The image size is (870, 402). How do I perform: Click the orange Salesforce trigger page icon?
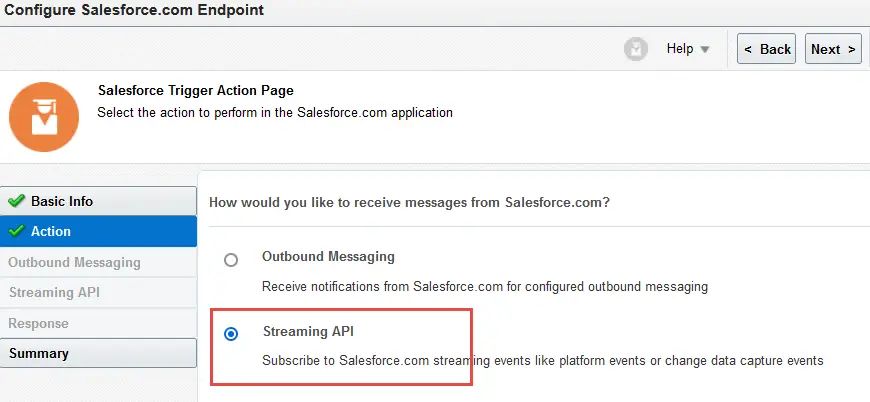click(44, 117)
